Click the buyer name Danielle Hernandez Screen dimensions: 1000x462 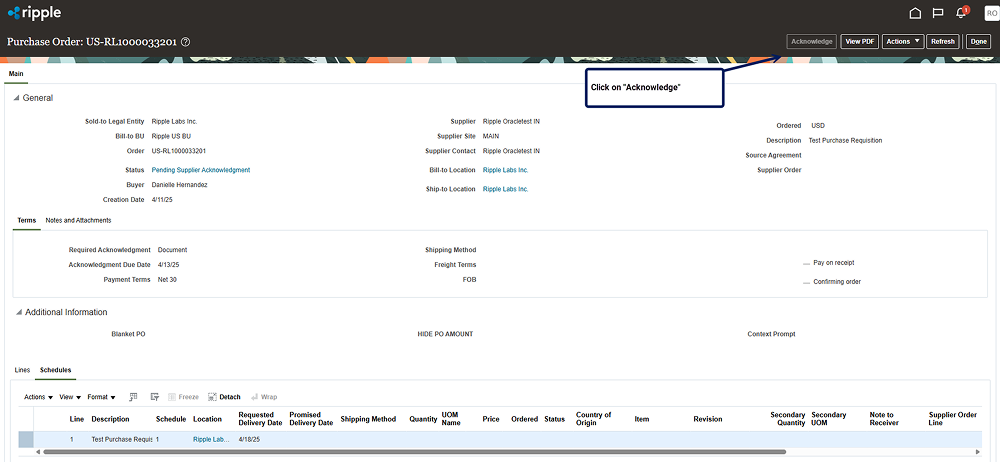(x=179, y=185)
